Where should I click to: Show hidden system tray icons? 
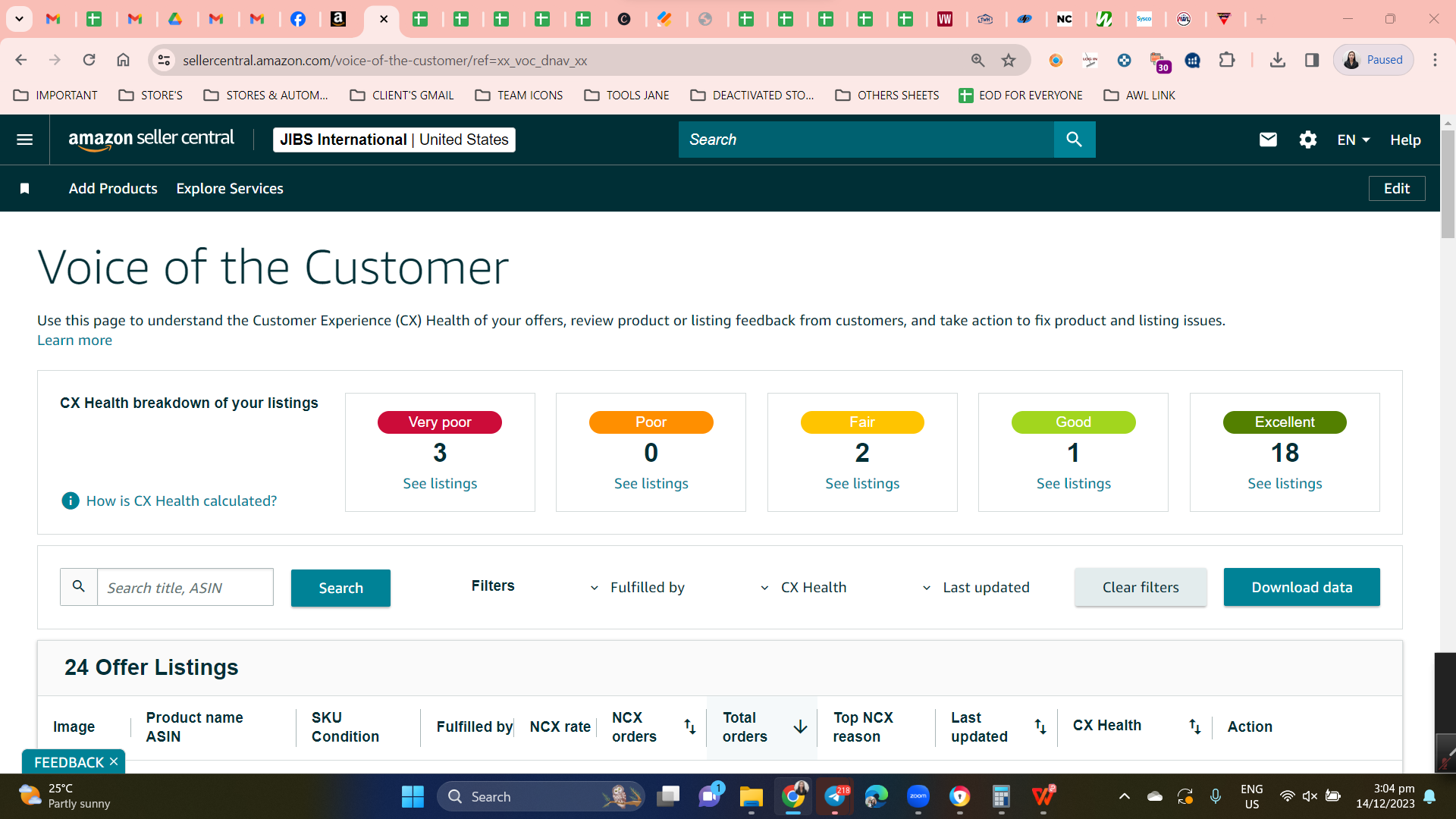1125,796
